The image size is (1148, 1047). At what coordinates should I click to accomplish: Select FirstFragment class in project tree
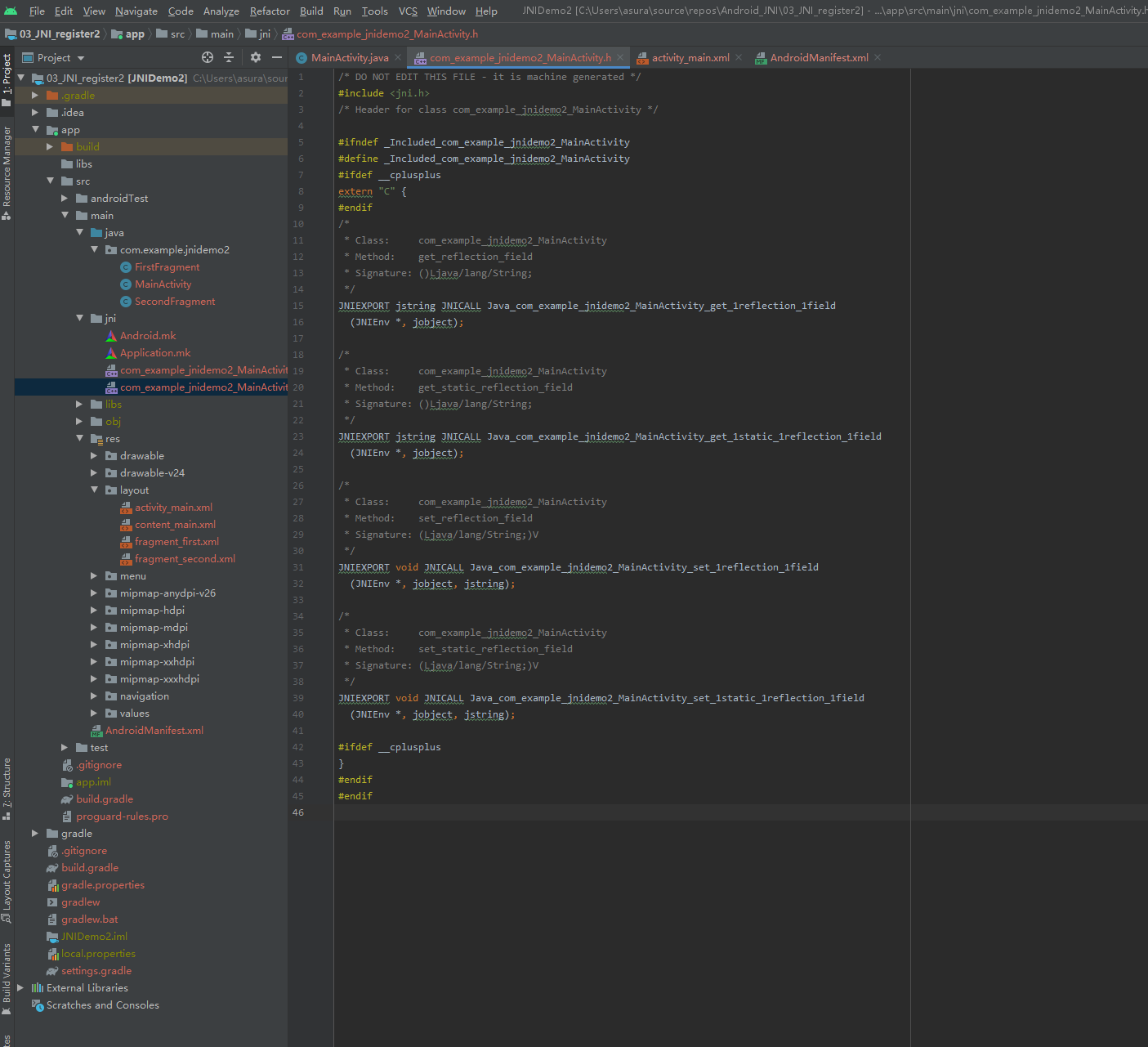167,266
